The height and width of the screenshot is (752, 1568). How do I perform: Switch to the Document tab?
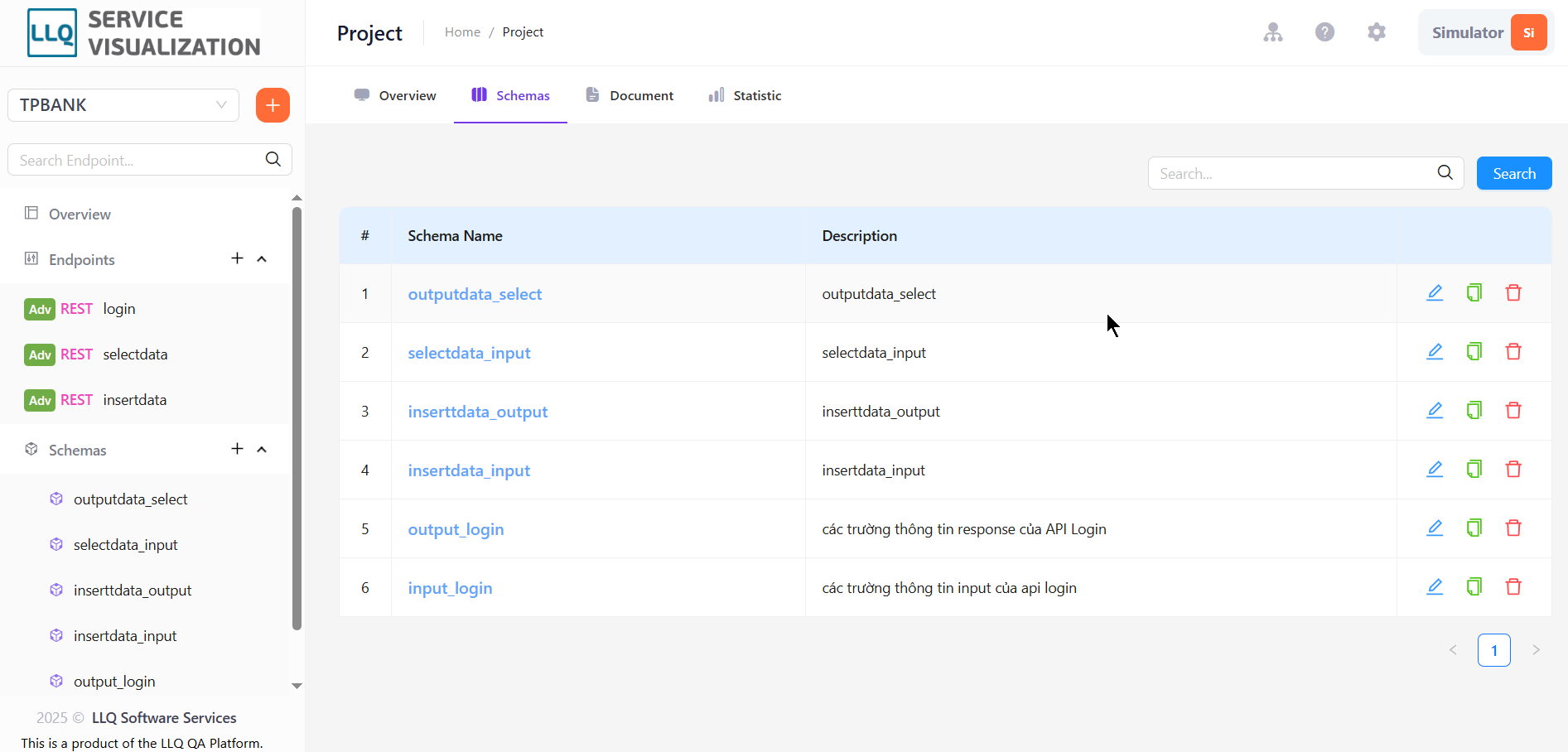[x=630, y=95]
